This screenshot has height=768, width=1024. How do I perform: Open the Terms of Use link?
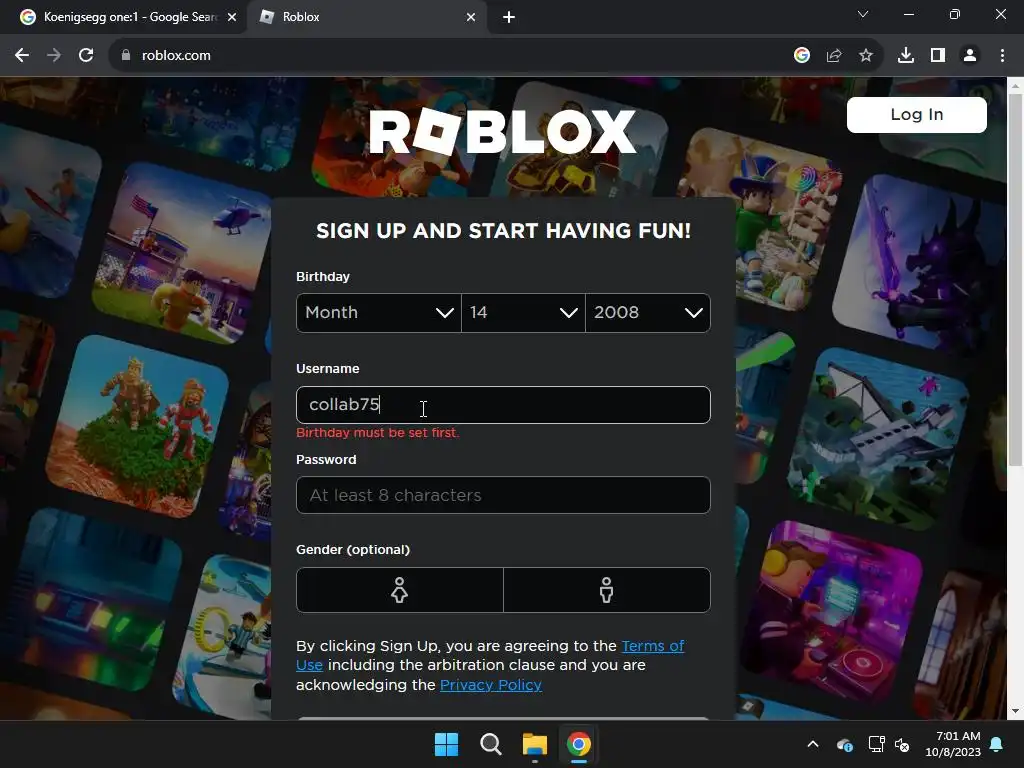[x=652, y=646]
